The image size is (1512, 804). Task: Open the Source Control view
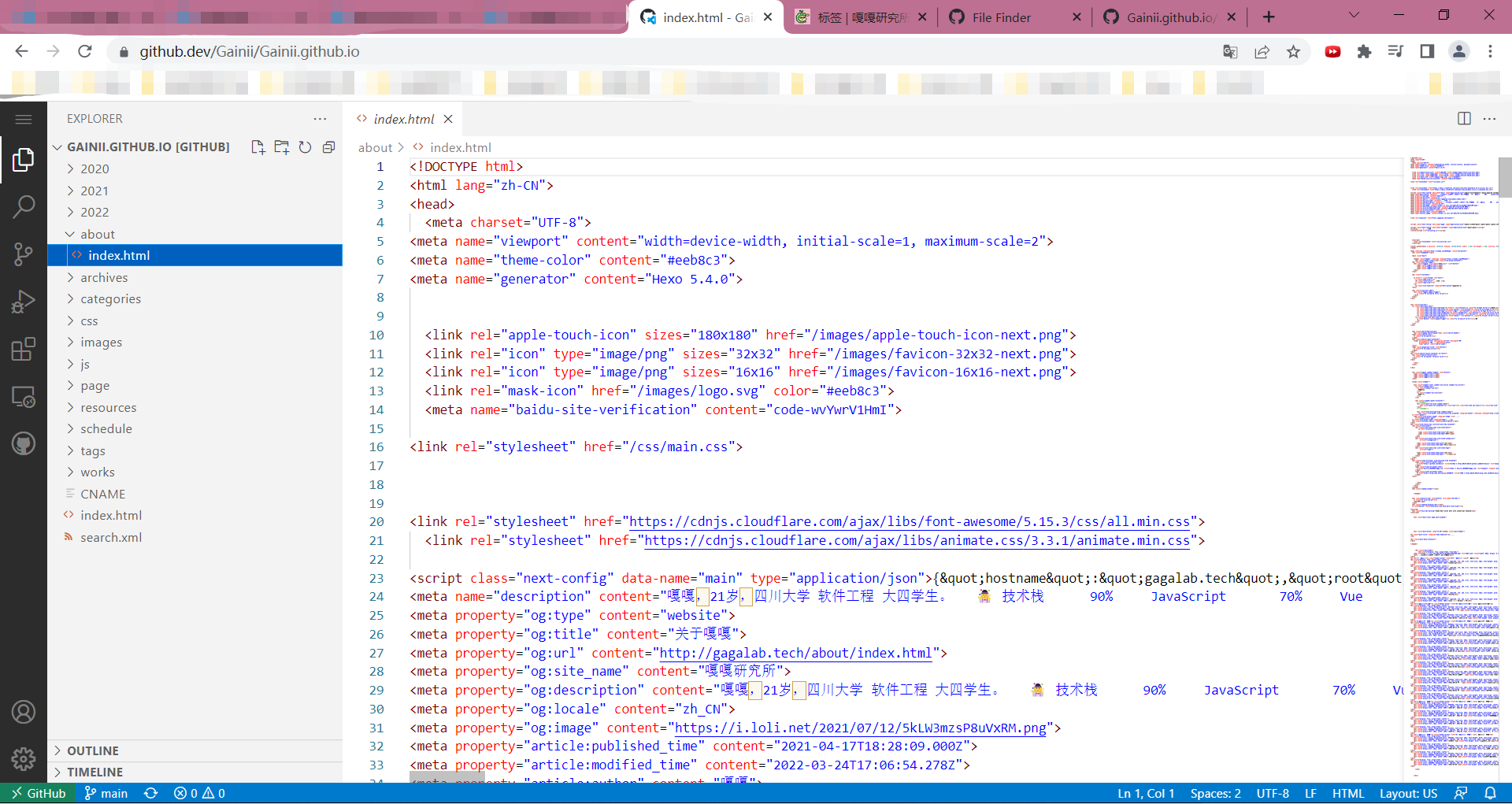(24, 254)
